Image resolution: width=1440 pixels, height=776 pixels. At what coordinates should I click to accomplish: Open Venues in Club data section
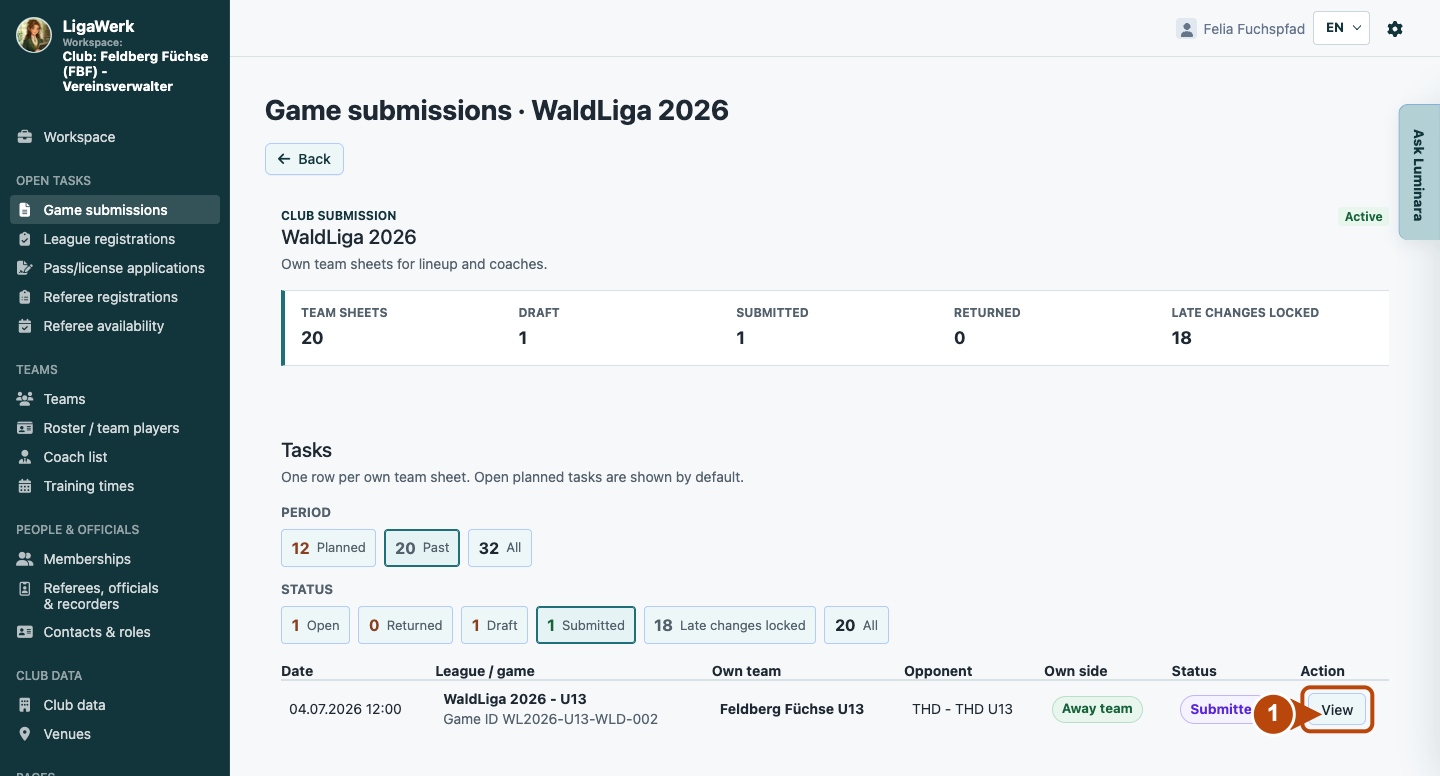(x=115, y=734)
